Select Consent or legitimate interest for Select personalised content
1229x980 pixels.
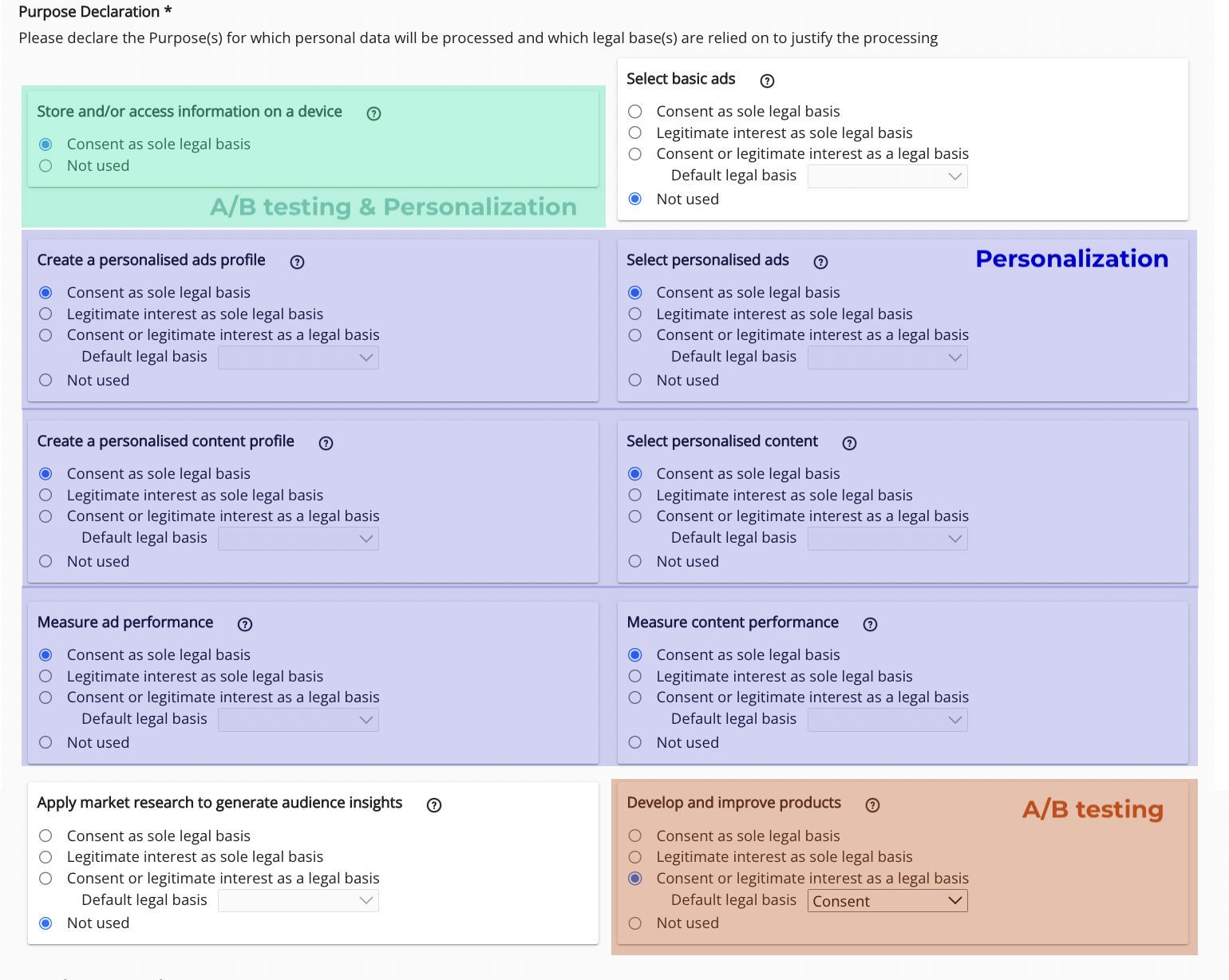[635, 516]
